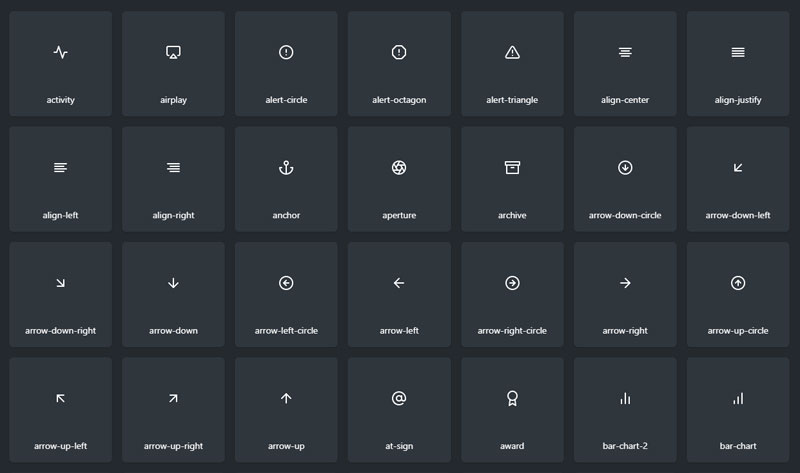
Task: Click the align-right icon
Action: (173, 167)
